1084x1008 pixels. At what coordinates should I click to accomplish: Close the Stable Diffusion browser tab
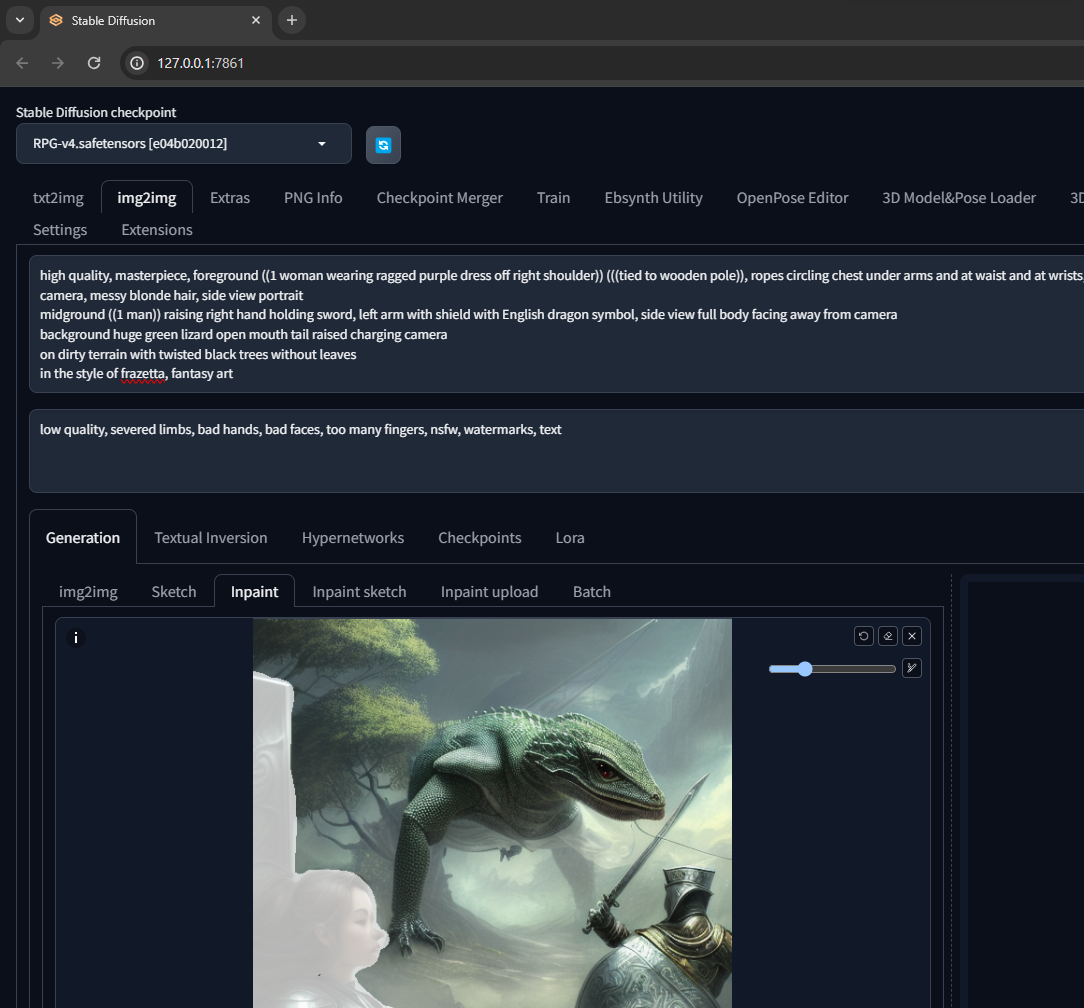256,20
